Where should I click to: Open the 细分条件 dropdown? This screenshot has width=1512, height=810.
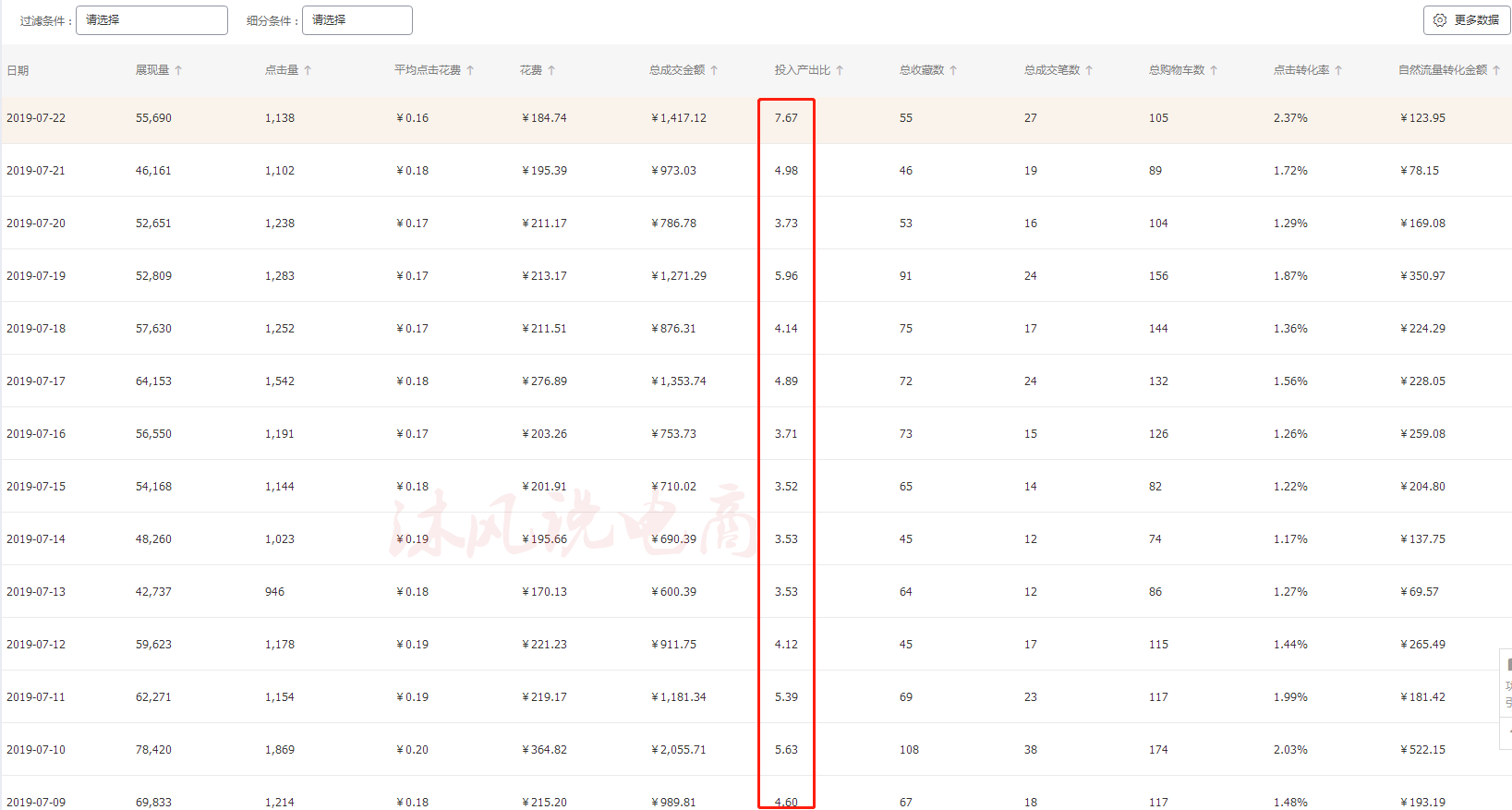point(357,20)
